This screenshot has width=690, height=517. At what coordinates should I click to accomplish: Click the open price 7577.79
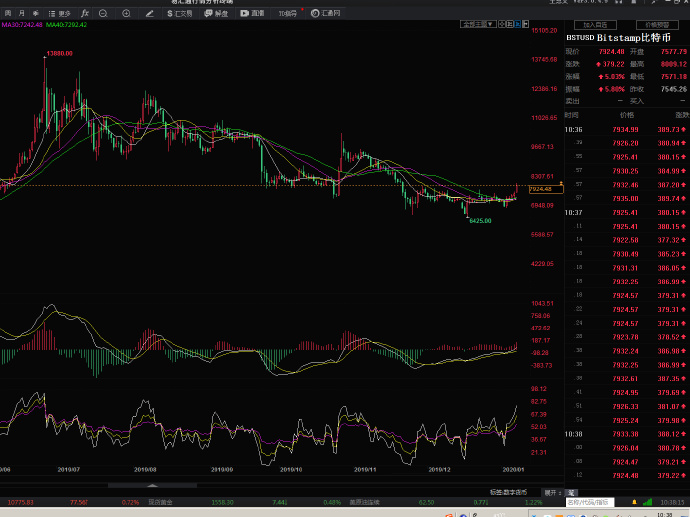pyautogui.click(x=674, y=52)
